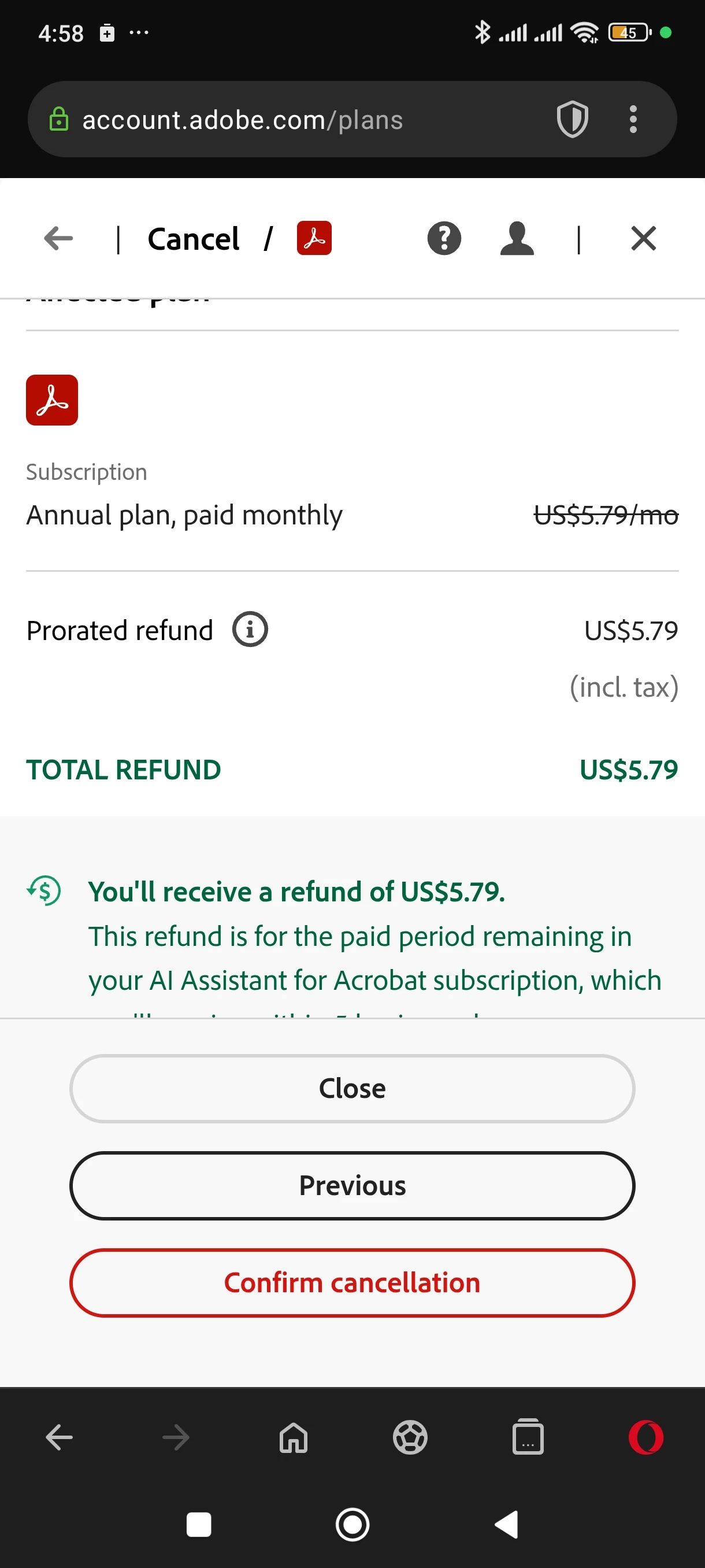This screenshot has height=1568, width=705.
Task: Click the Previous button
Action: coord(352,1185)
